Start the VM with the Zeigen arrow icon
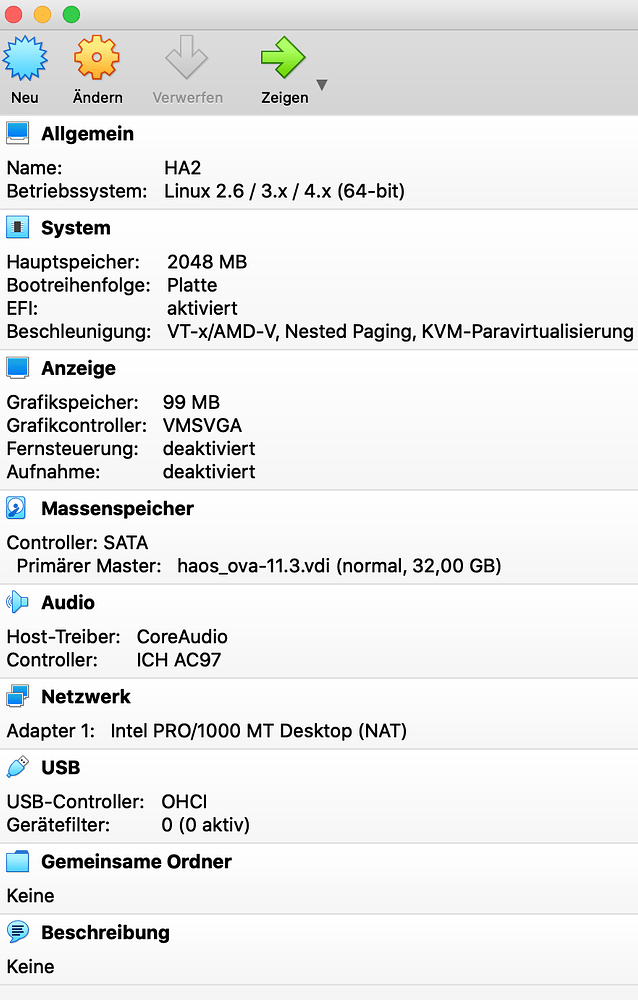The image size is (638, 1000). pyautogui.click(x=284, y=60)
